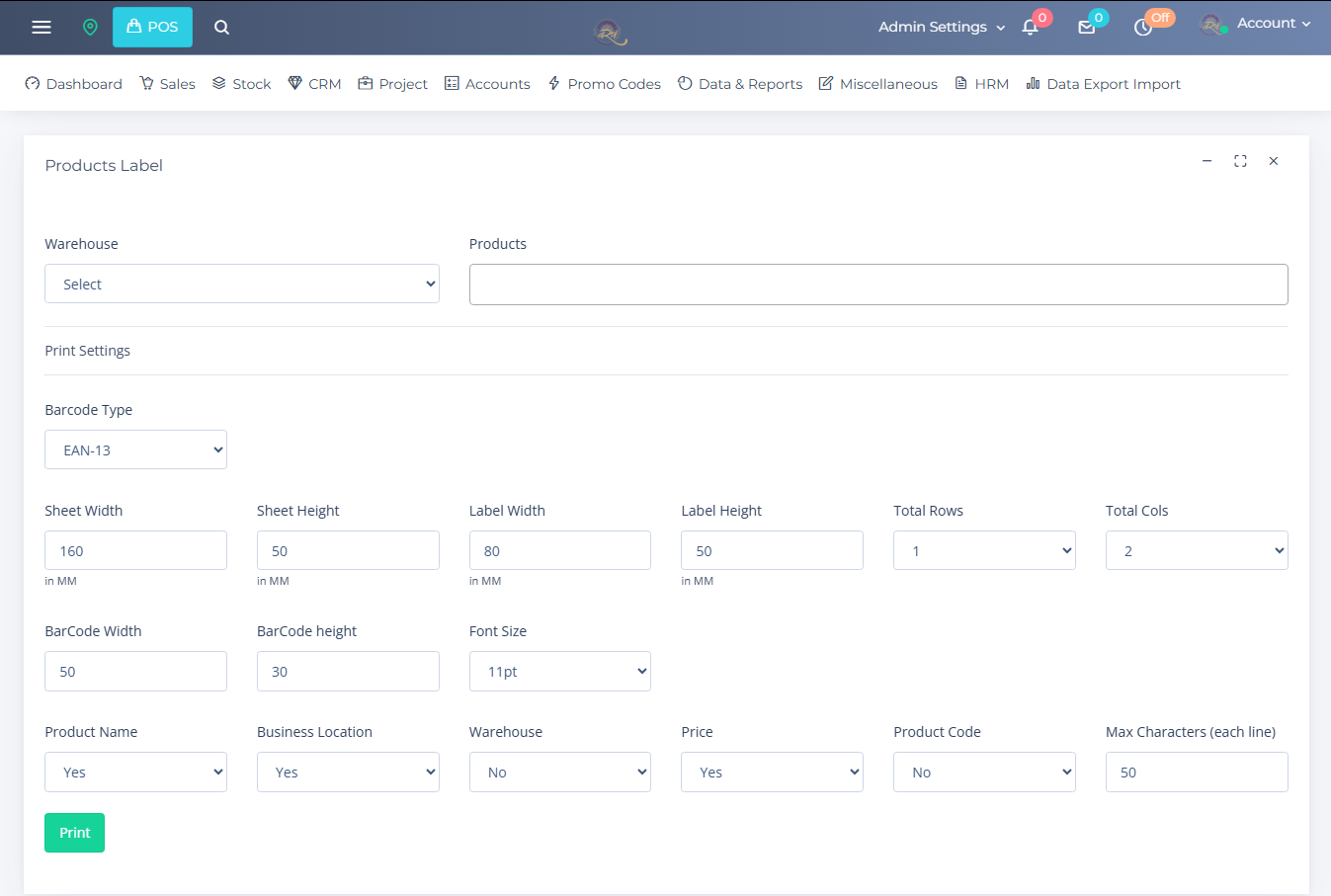
Task: Click the Stock layers icon
Action: pos(218,84)
